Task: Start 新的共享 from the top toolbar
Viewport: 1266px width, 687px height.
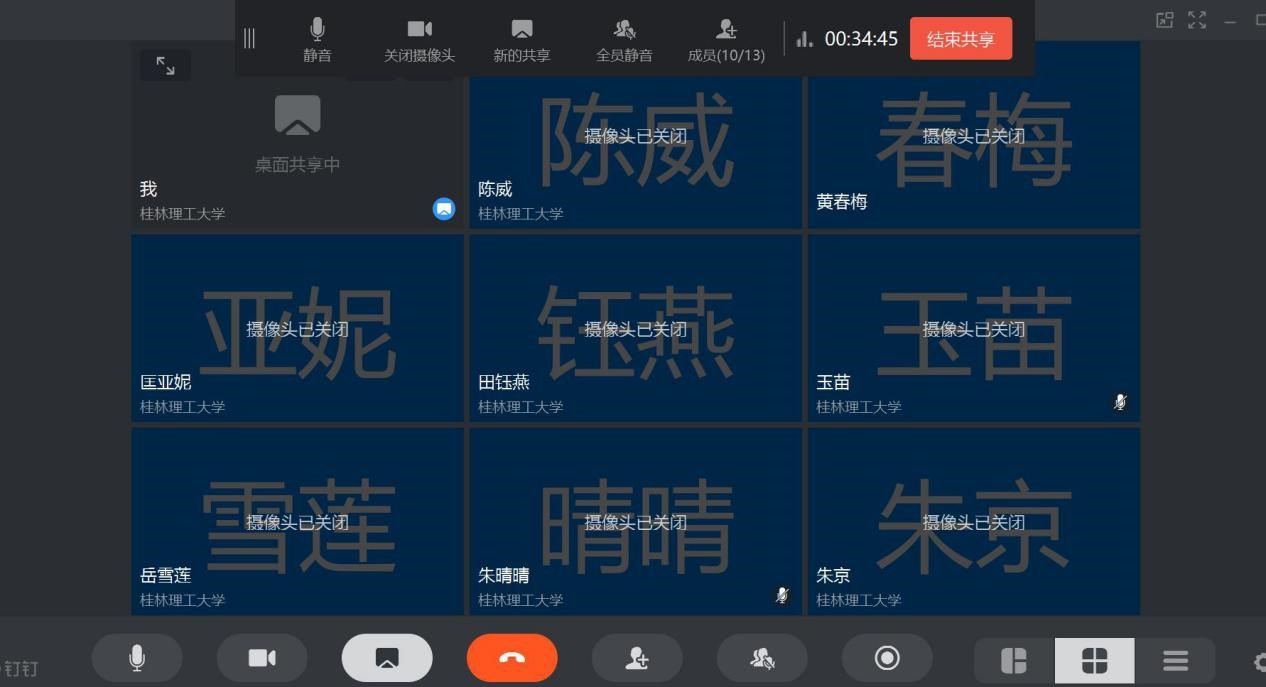Action: 522,40
